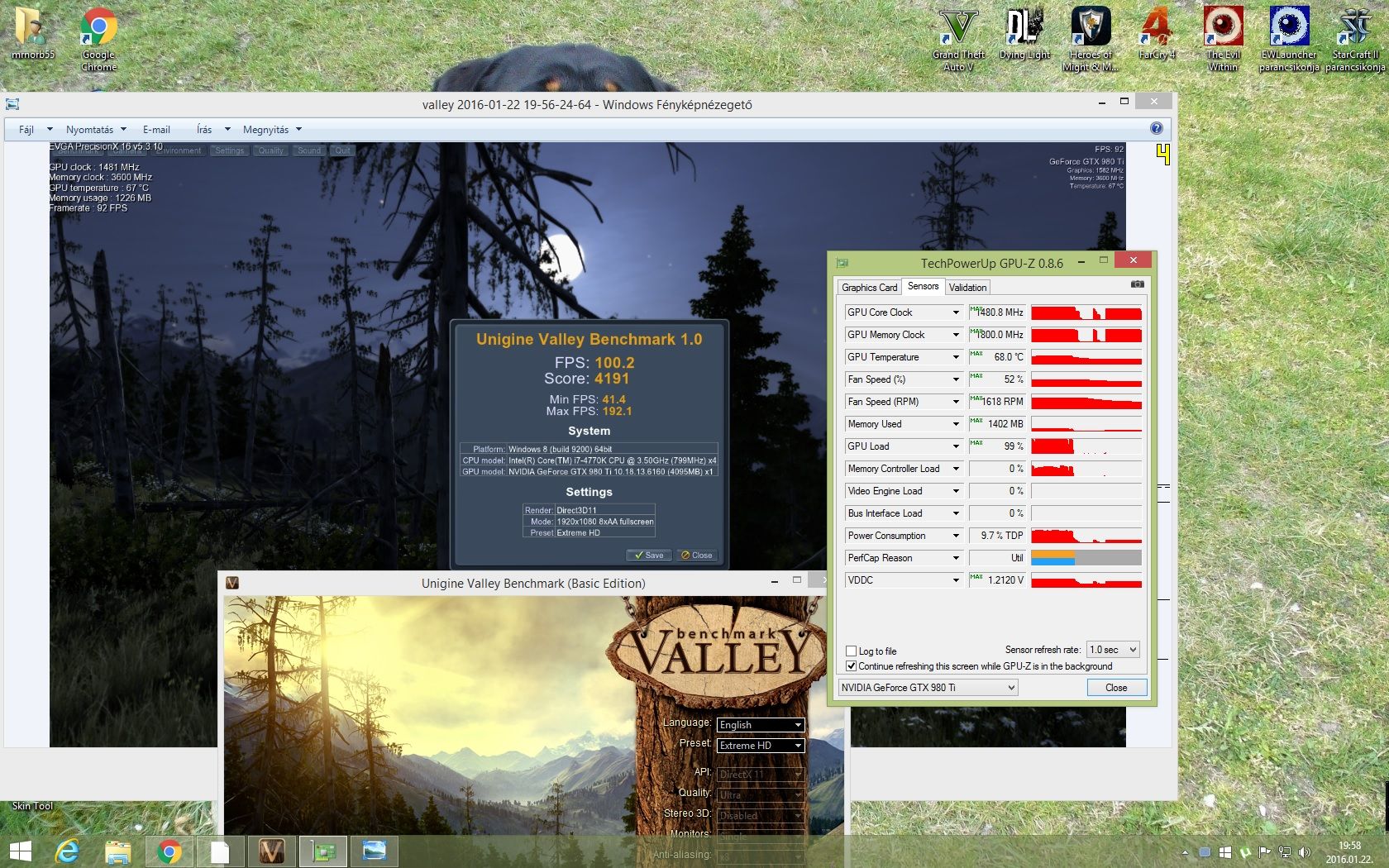Launch Grand Theft Auto V desktop shortcut
The width and height of the screenshot is (1389, 868).
click(958, 39)
